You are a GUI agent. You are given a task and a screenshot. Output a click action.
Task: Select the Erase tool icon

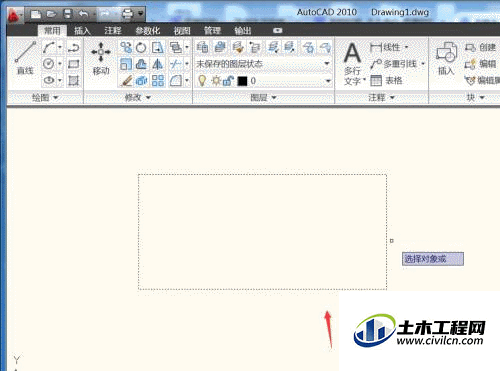point(126,80)
